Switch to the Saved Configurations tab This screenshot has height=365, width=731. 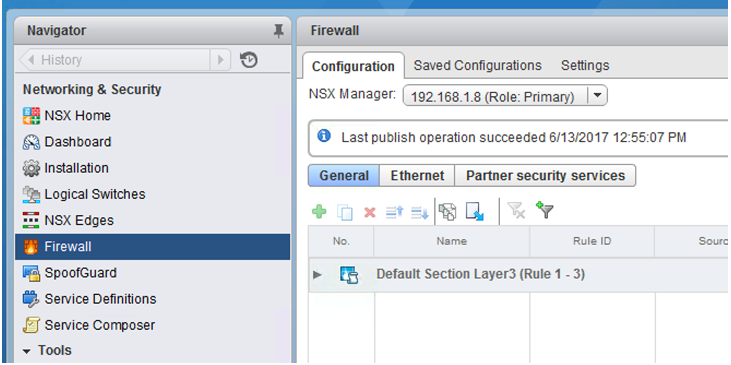pyautogui.click(x=477, y=65)
